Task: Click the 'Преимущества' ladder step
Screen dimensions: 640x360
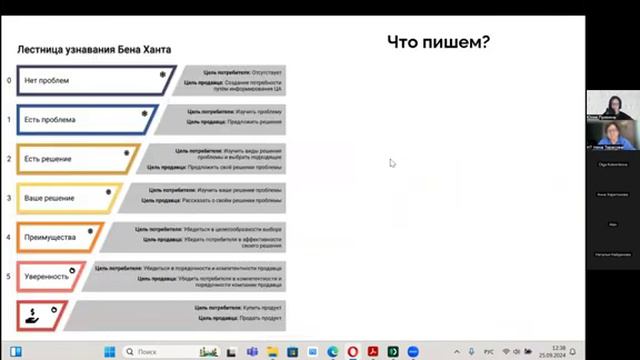Action: point(60,237)
